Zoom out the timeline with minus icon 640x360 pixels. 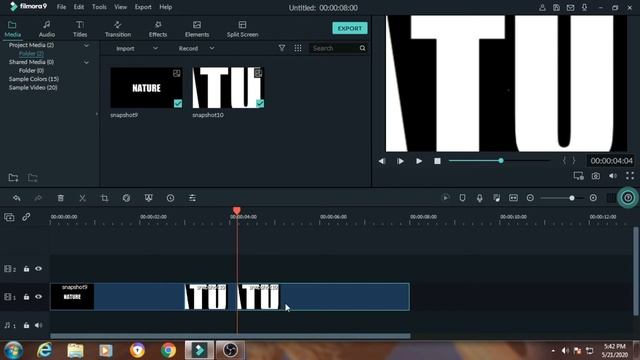(530, 198)
